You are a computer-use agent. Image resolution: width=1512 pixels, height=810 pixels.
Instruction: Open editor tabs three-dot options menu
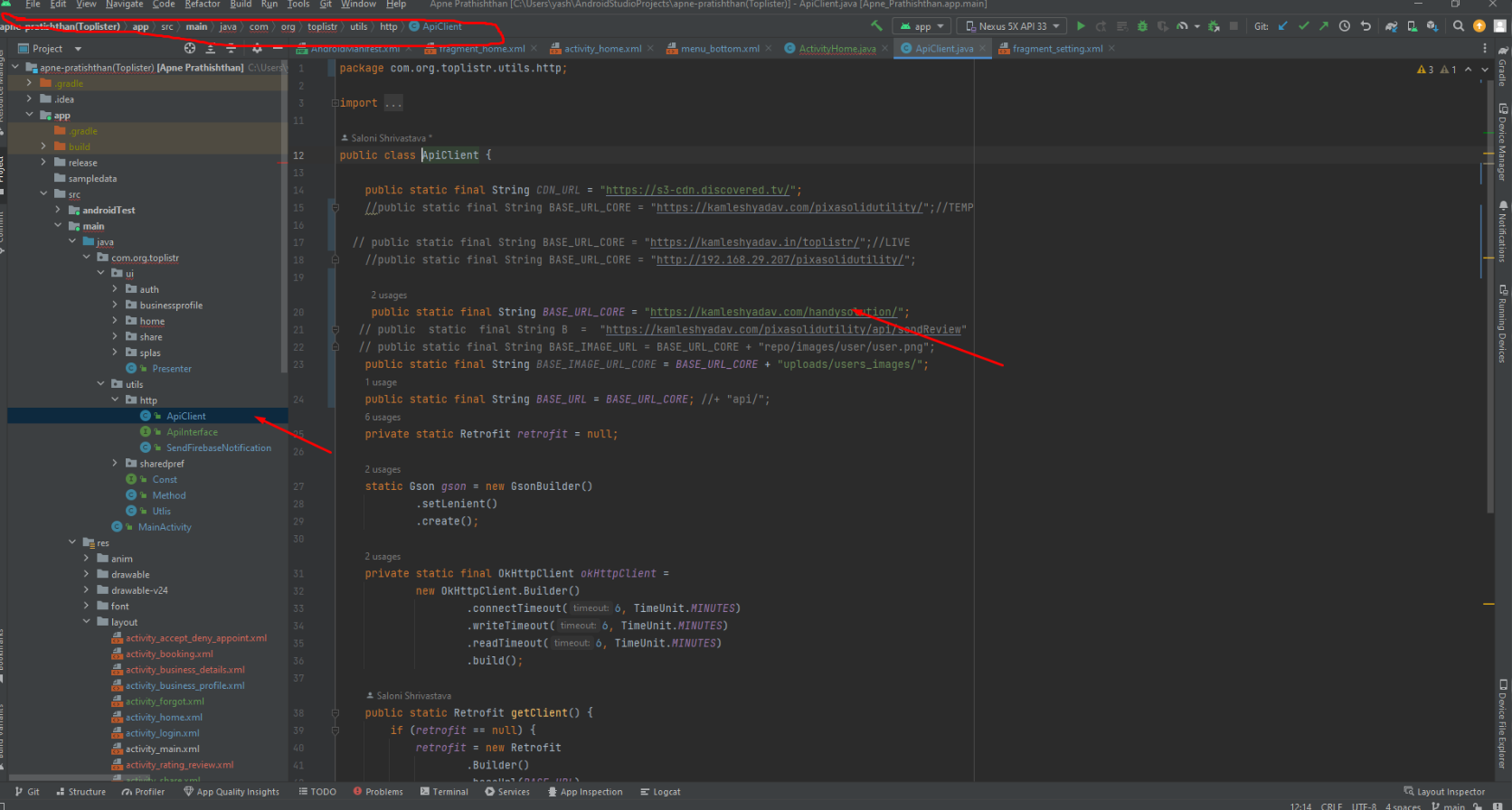coord(1485,49)
